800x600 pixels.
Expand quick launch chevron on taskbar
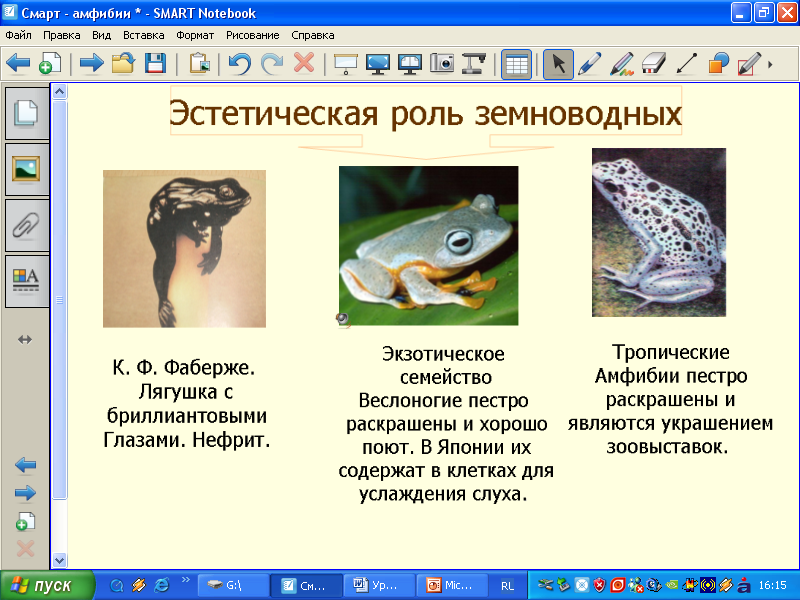186,580
